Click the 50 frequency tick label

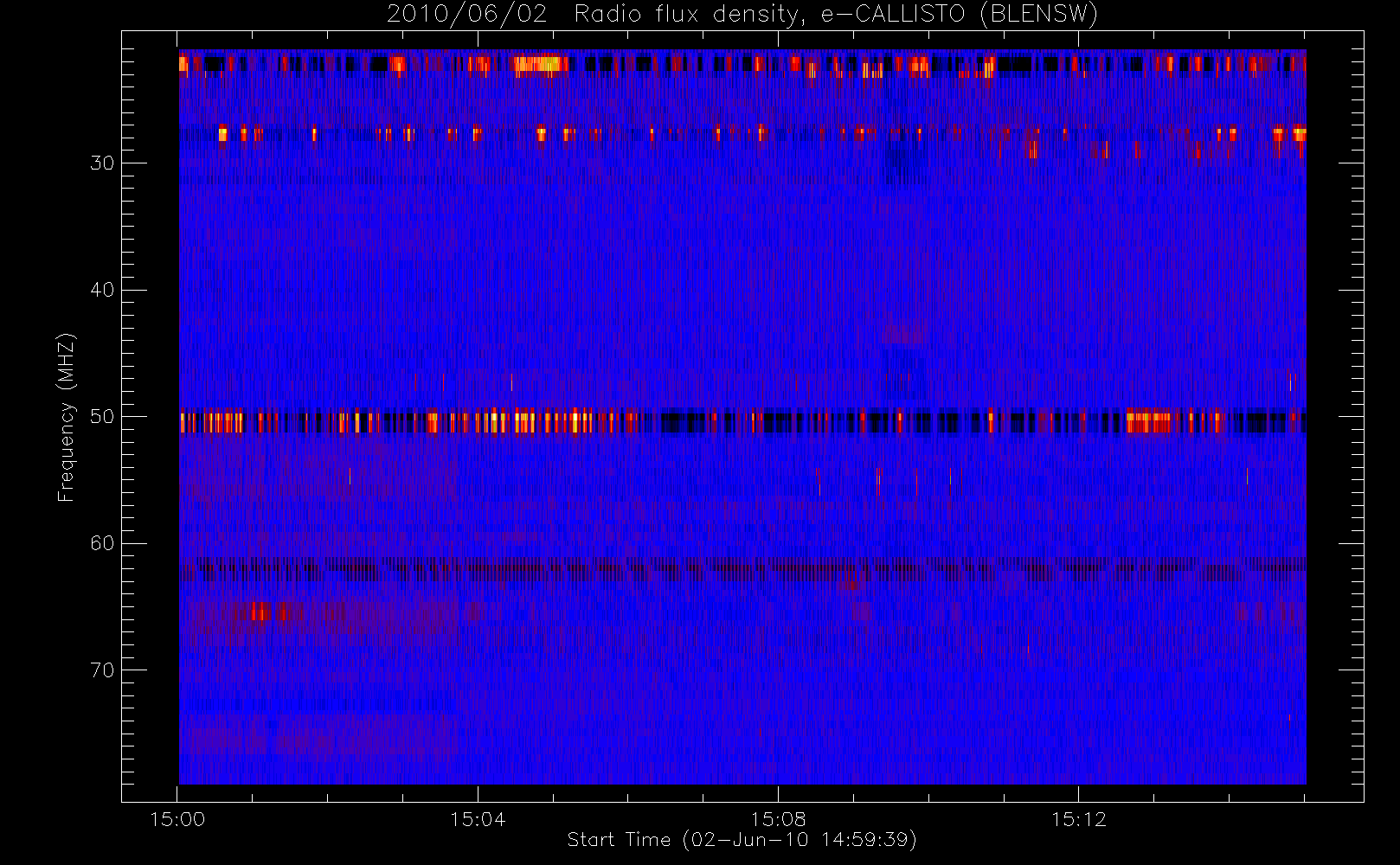click(102, 417)
